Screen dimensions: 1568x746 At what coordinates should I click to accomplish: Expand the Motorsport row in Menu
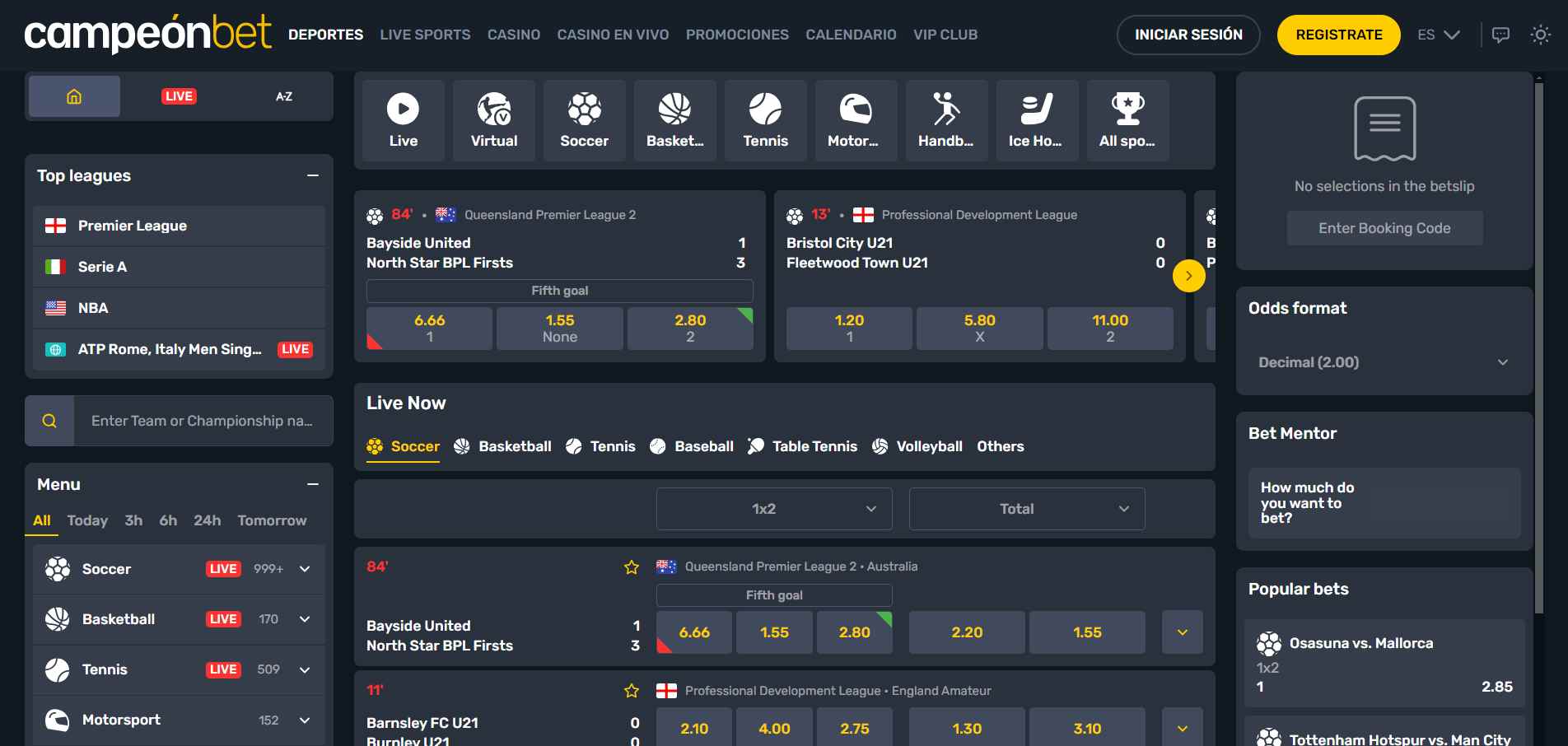point(305,720)
